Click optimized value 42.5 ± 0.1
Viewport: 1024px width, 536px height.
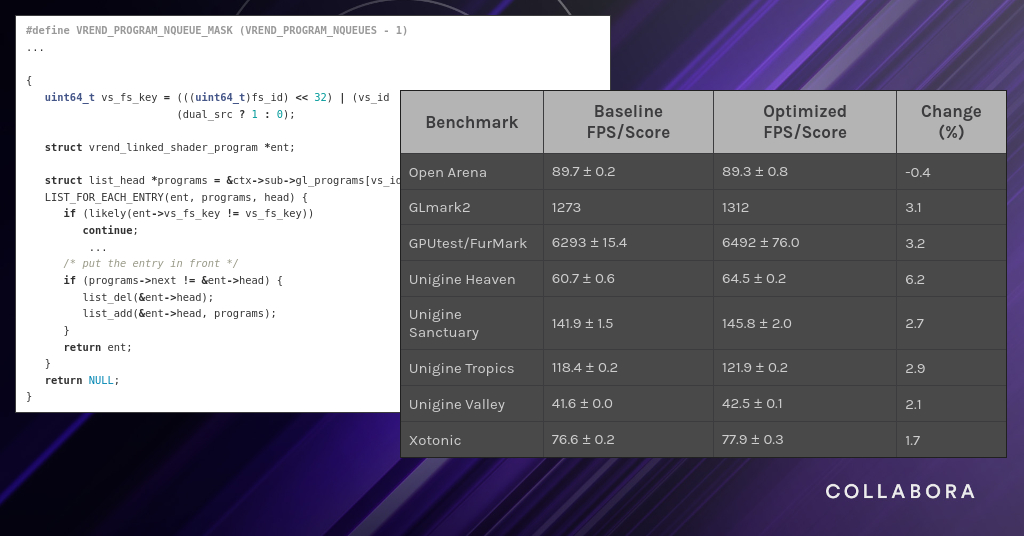752,403
